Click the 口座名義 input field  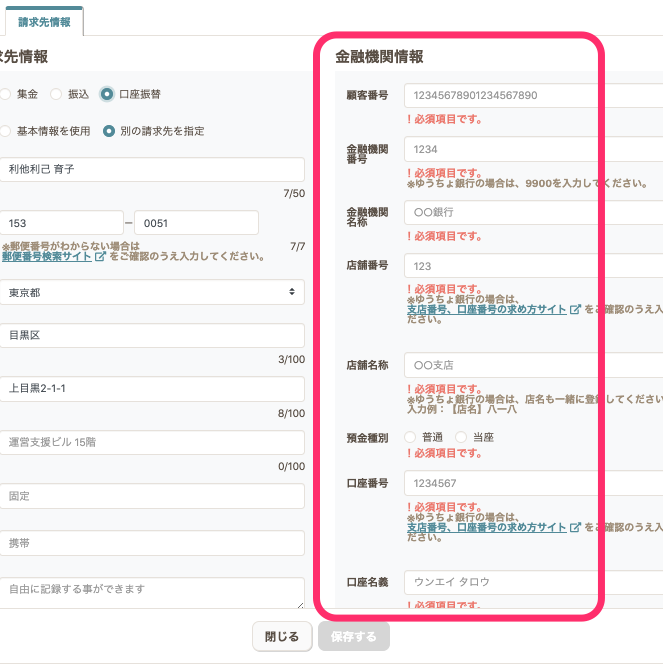pos(532,582)
